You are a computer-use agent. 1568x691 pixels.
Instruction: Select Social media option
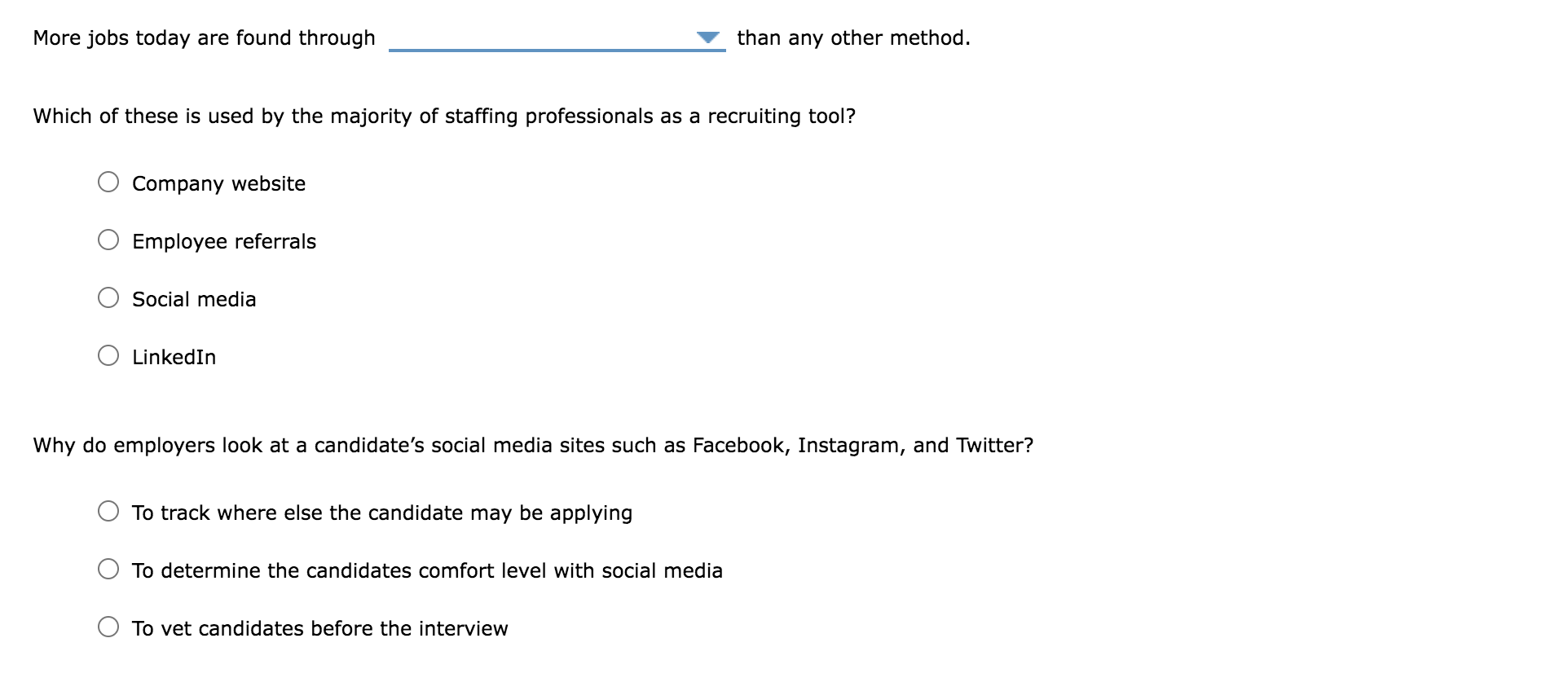108,297
